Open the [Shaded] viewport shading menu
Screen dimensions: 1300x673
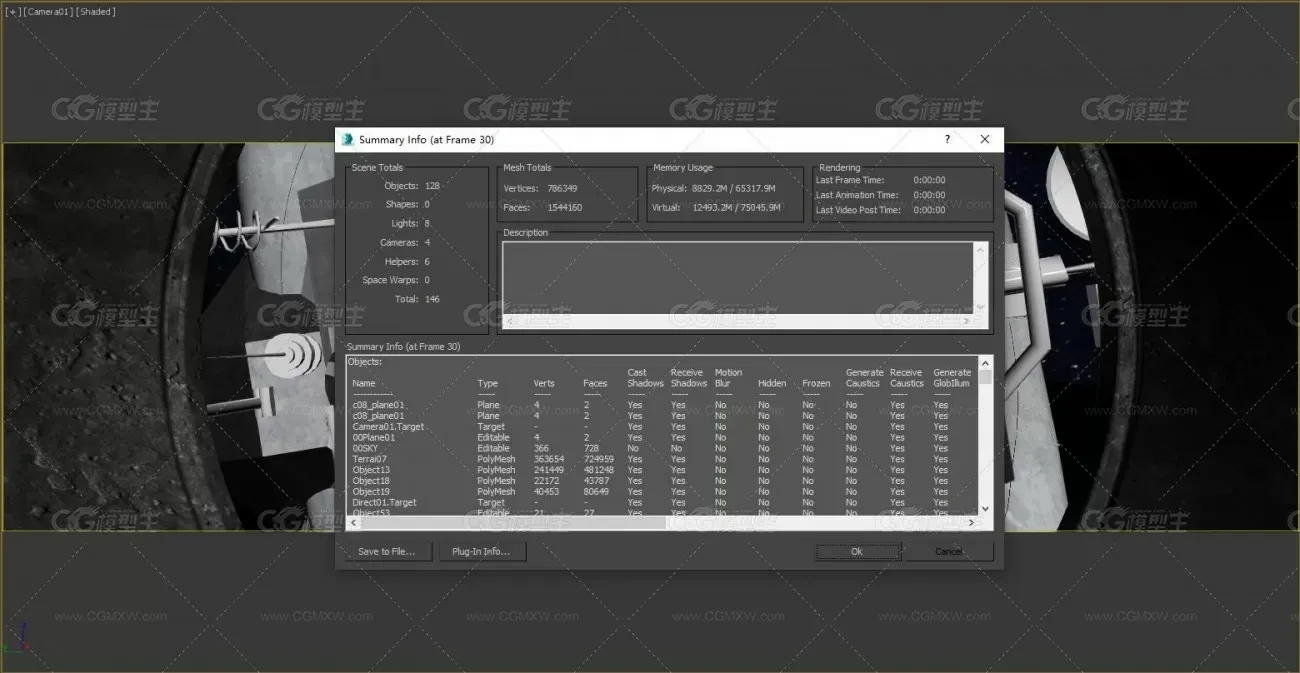click(x=95, y=12)
